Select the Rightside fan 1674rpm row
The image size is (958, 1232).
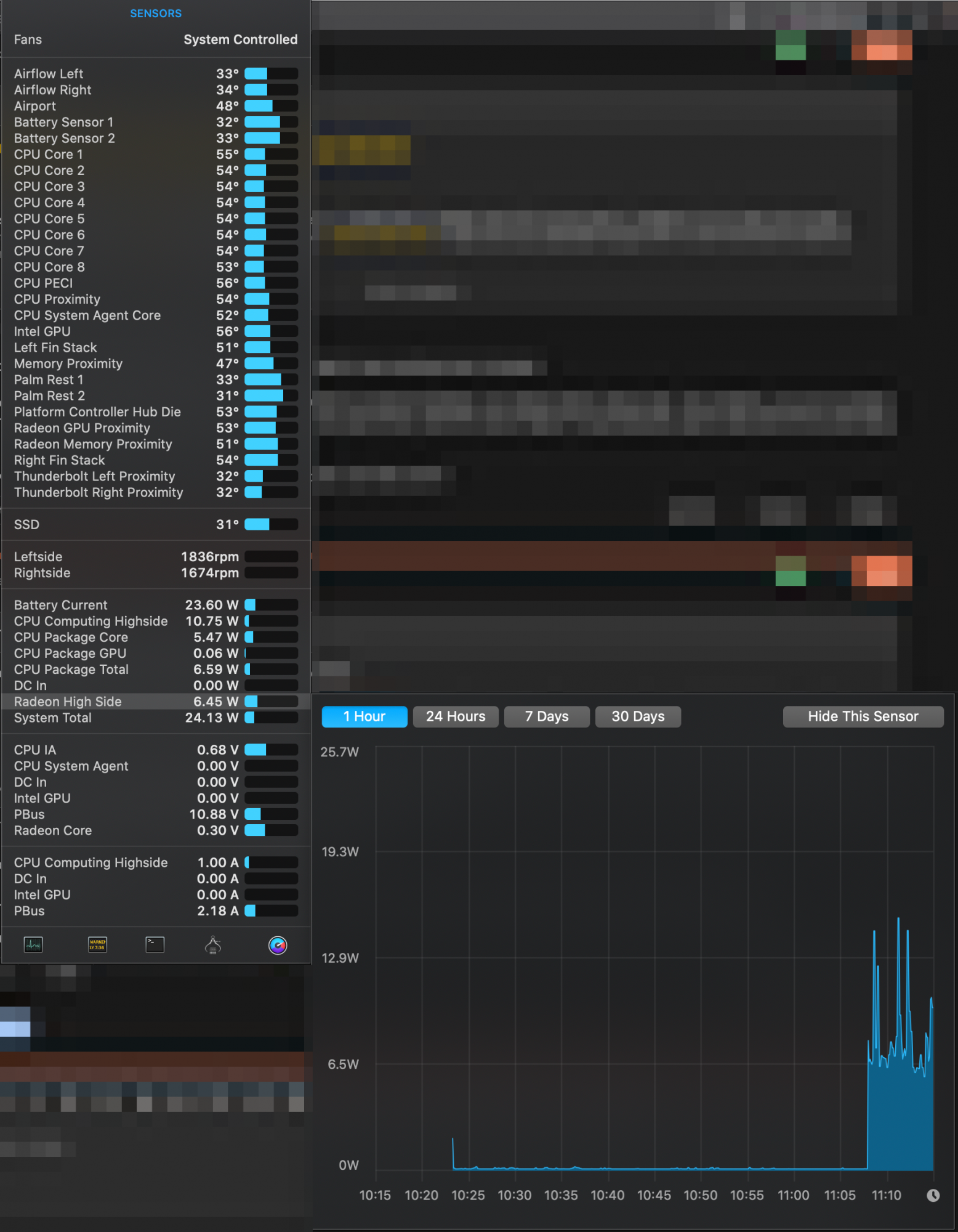[156, 572]
